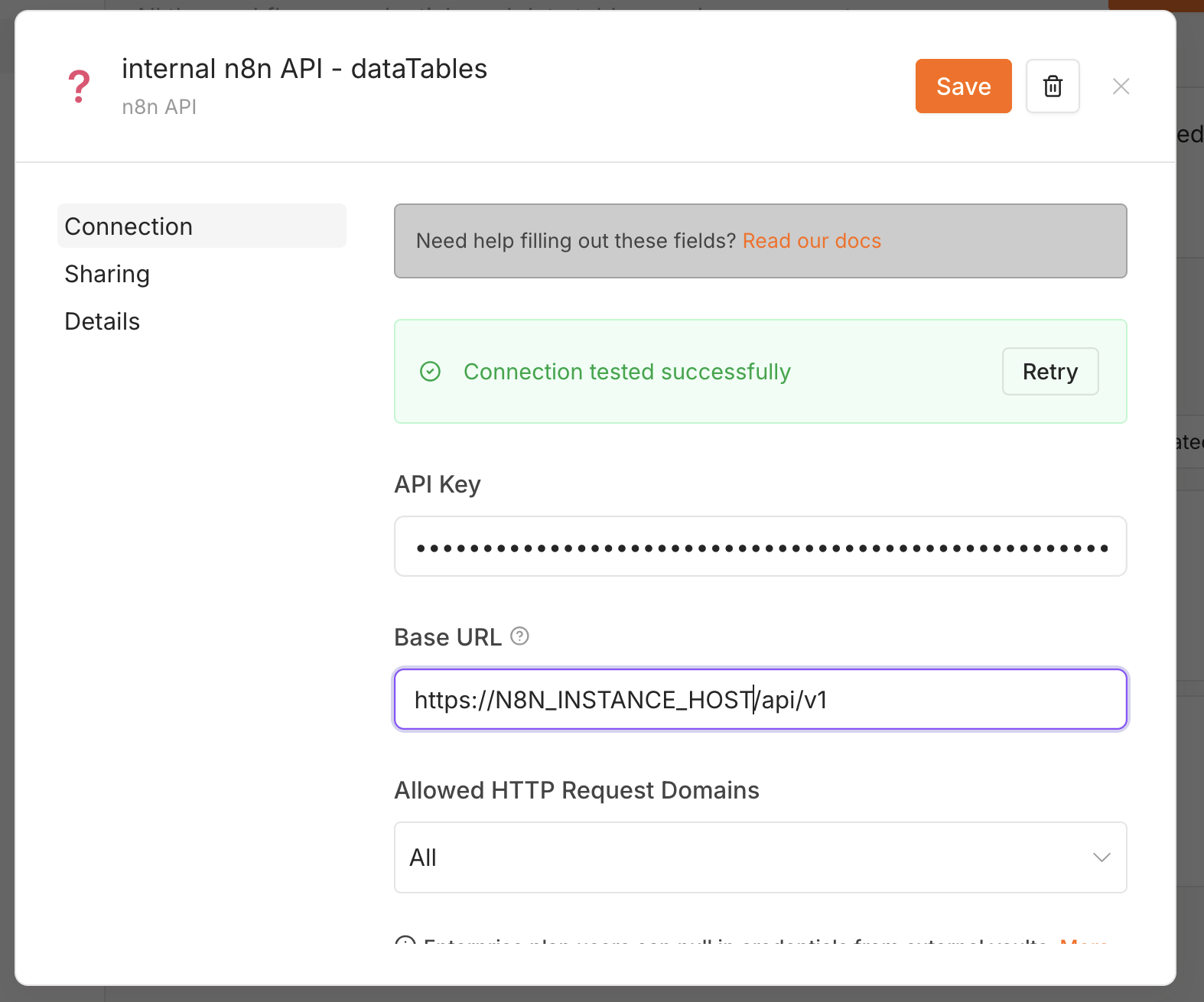Image resolution: width=1204 pixels, height=1002 pixels.
Task: Click the red question mark credential icon
Action: coord(79,86)
